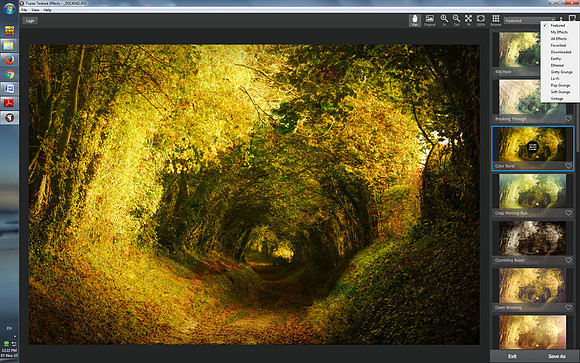
Task: Select the Crumbling Beach effect thumbnail
Action: click(532, 238)
